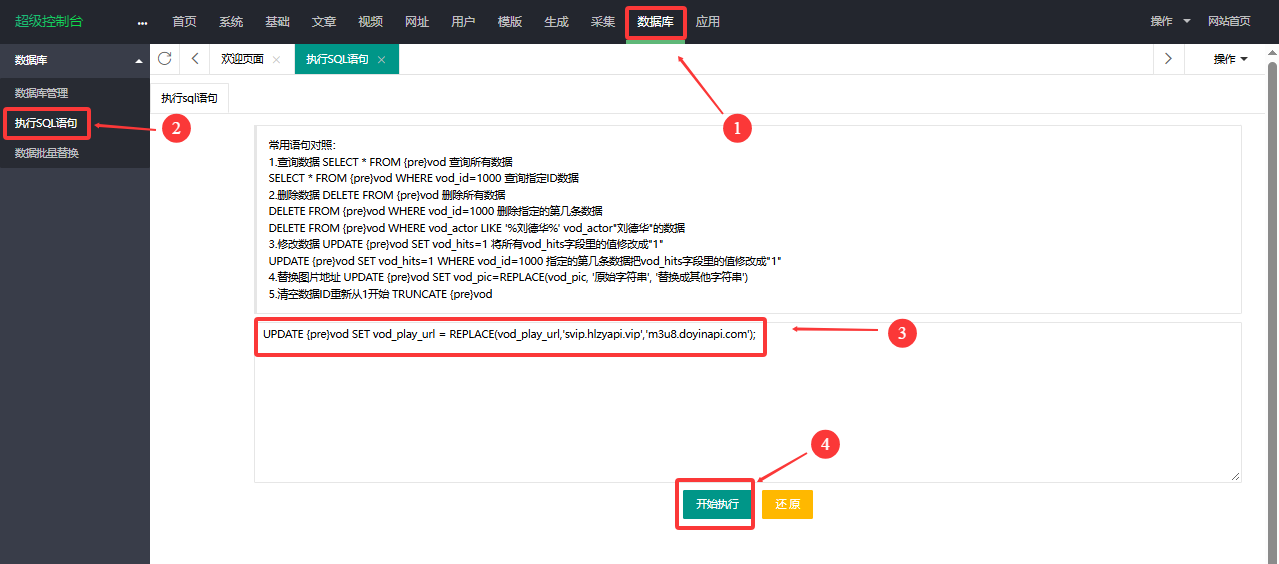Click the line '2.删除数据 DELETE FROM {pre}vod'
This screenshot has height=564, width=1279.
point(387,195)
